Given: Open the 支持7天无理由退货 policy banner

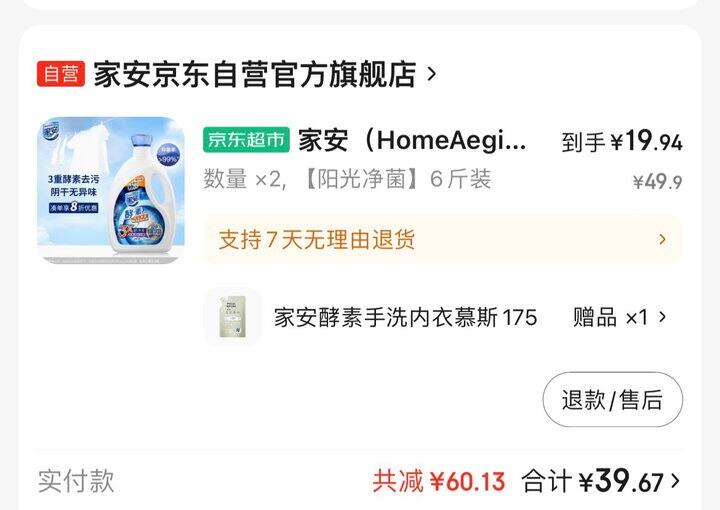Looking at the screenshot, I should (x=443, y=239).
